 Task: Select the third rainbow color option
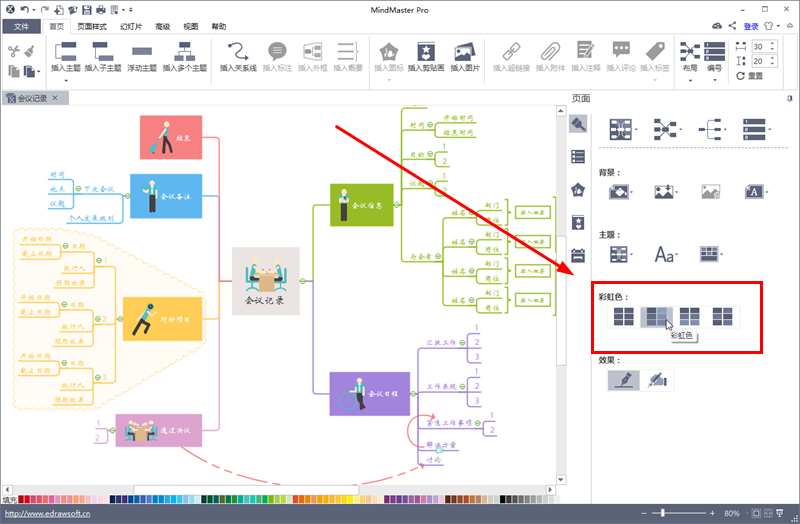coord(689,317)
